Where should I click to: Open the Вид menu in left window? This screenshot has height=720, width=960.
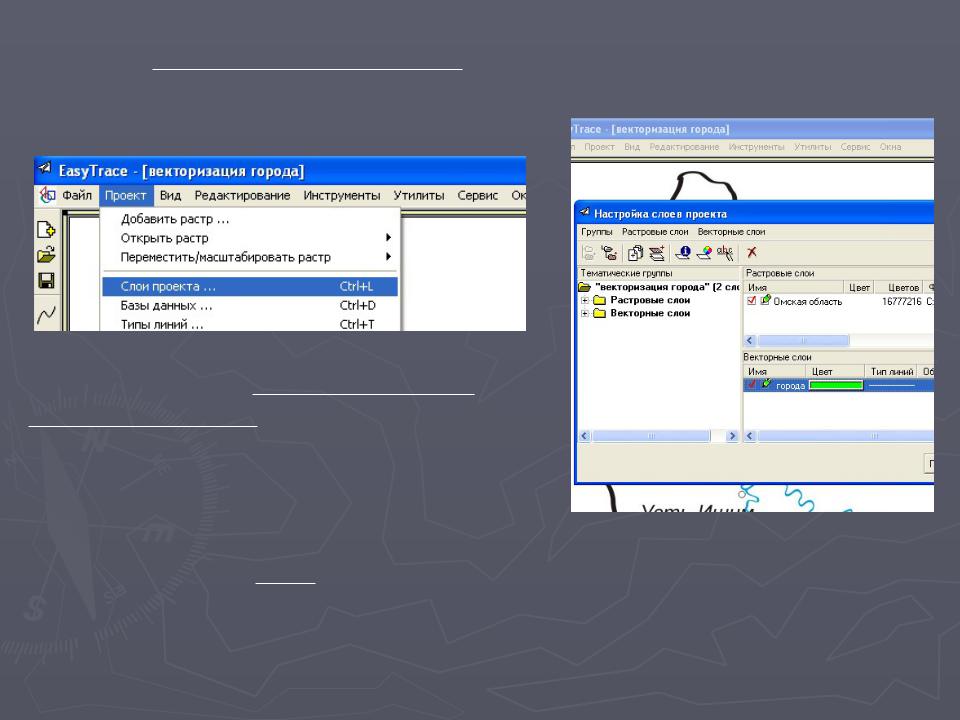click(170, 195)
